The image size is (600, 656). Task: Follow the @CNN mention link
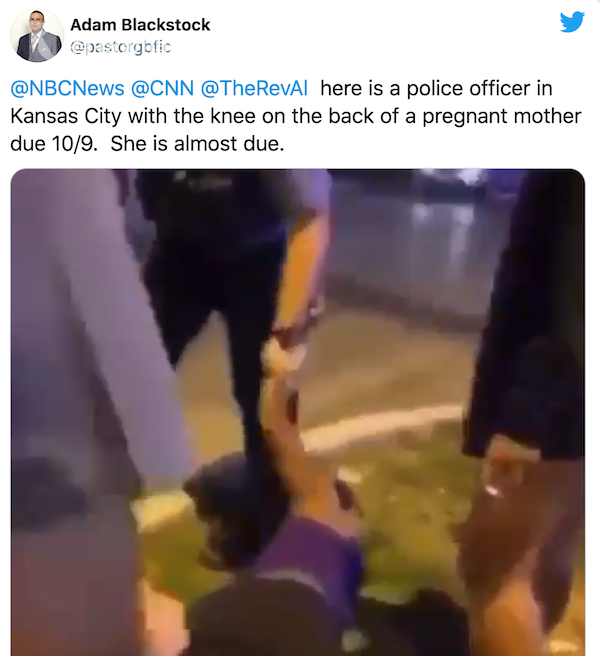coord(162,88)
